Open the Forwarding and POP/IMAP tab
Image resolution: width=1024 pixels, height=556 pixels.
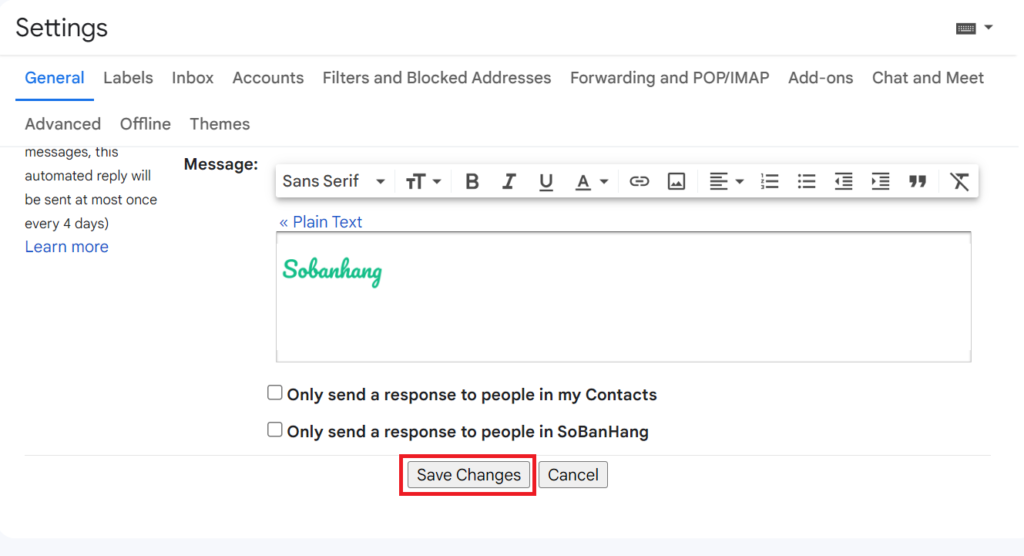pyautogui.click(x=669, y=78)
